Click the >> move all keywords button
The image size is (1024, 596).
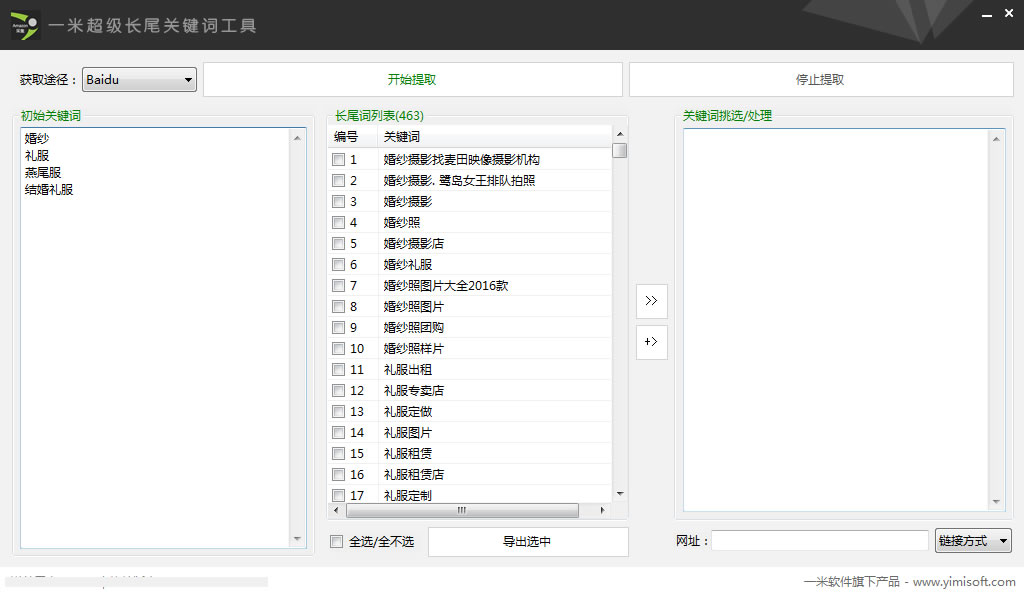pyautogui.click(x=652, y=301)
